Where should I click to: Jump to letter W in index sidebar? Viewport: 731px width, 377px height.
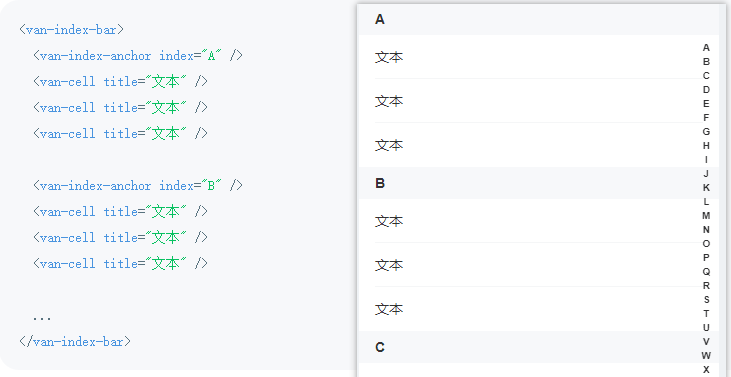[706, 355]
